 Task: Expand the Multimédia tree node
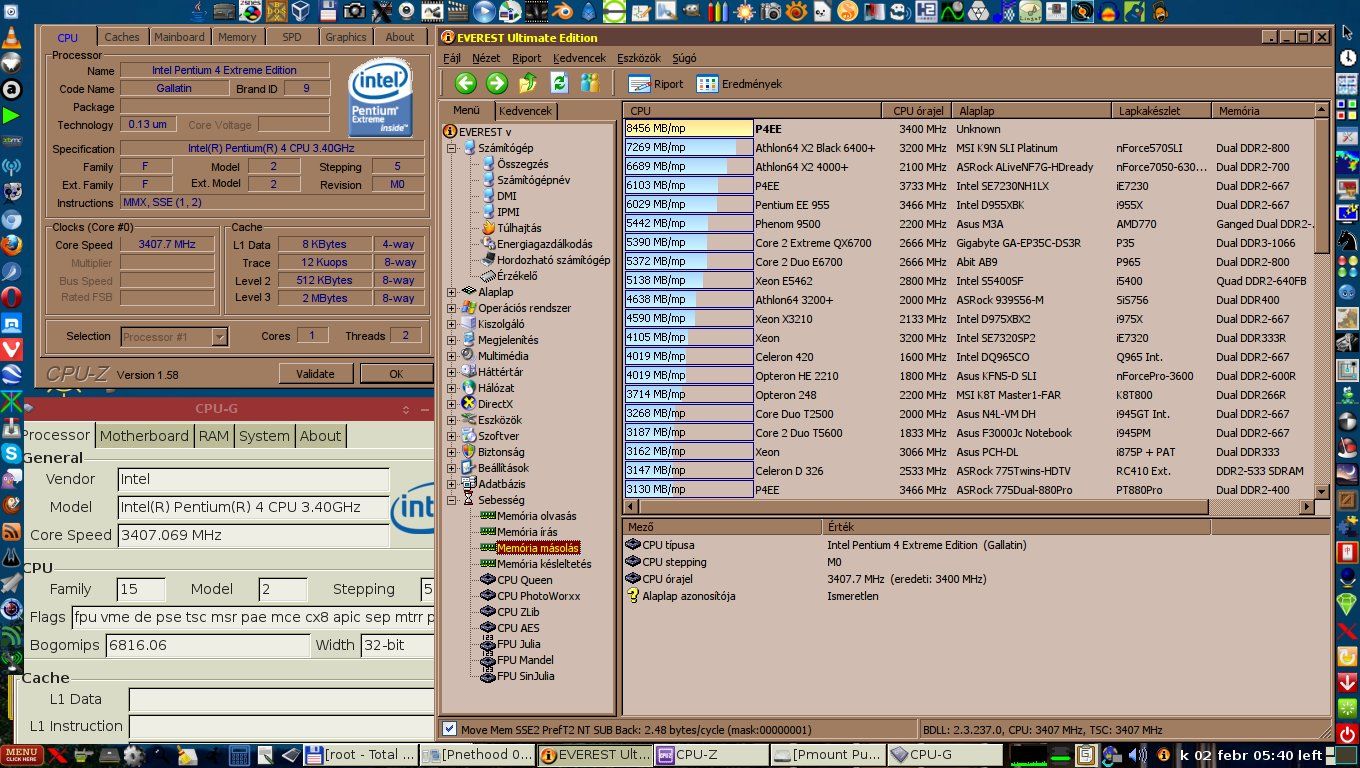pyautogui.click(x=452, y=356)
